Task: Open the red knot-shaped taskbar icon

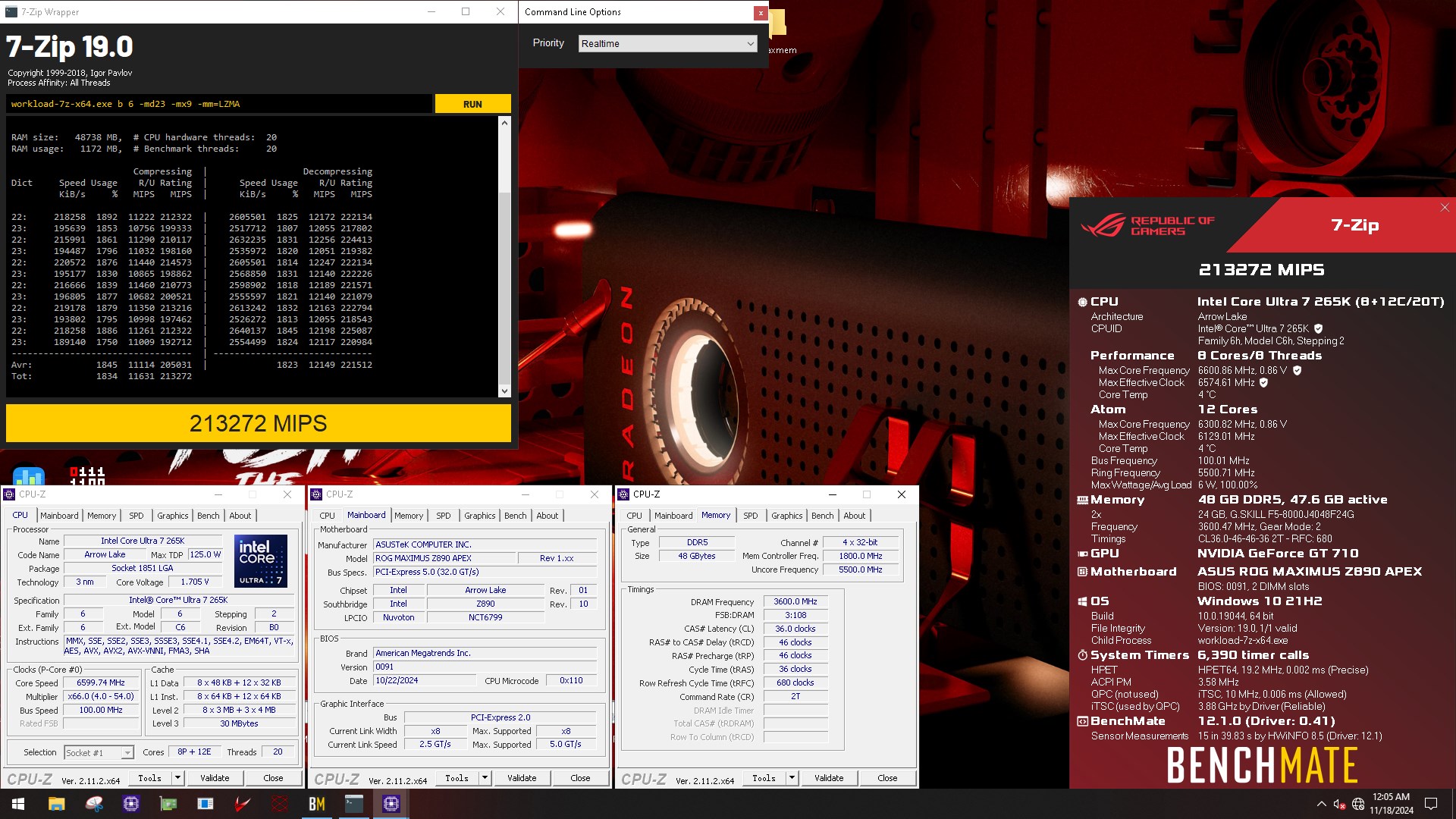Action: 280,804
